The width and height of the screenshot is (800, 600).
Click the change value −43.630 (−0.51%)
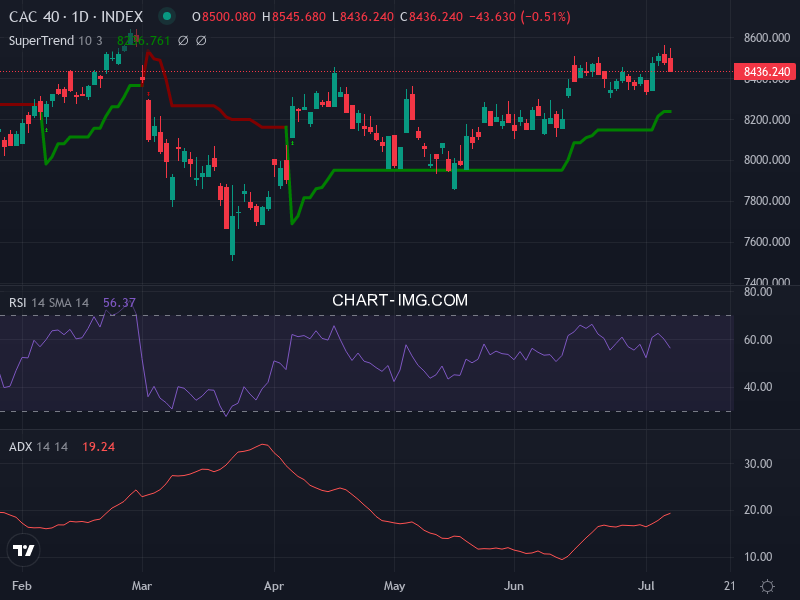pos(520,17)
